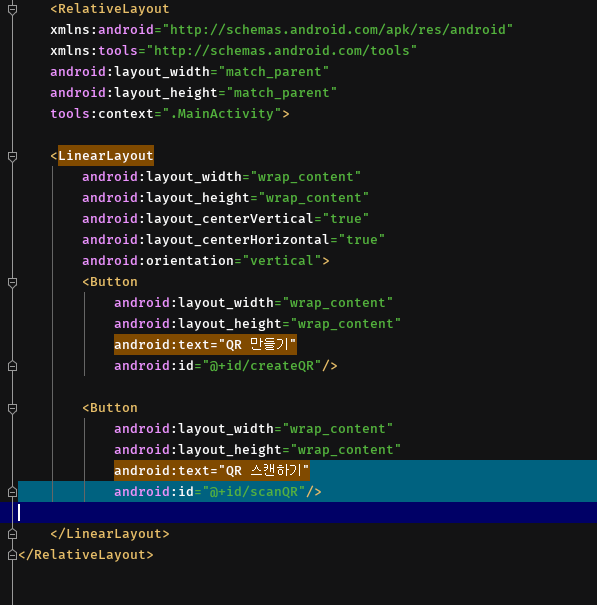Collapse the first Button fold marker
Screen dimensions: 597x605
(x=12, y=282)
